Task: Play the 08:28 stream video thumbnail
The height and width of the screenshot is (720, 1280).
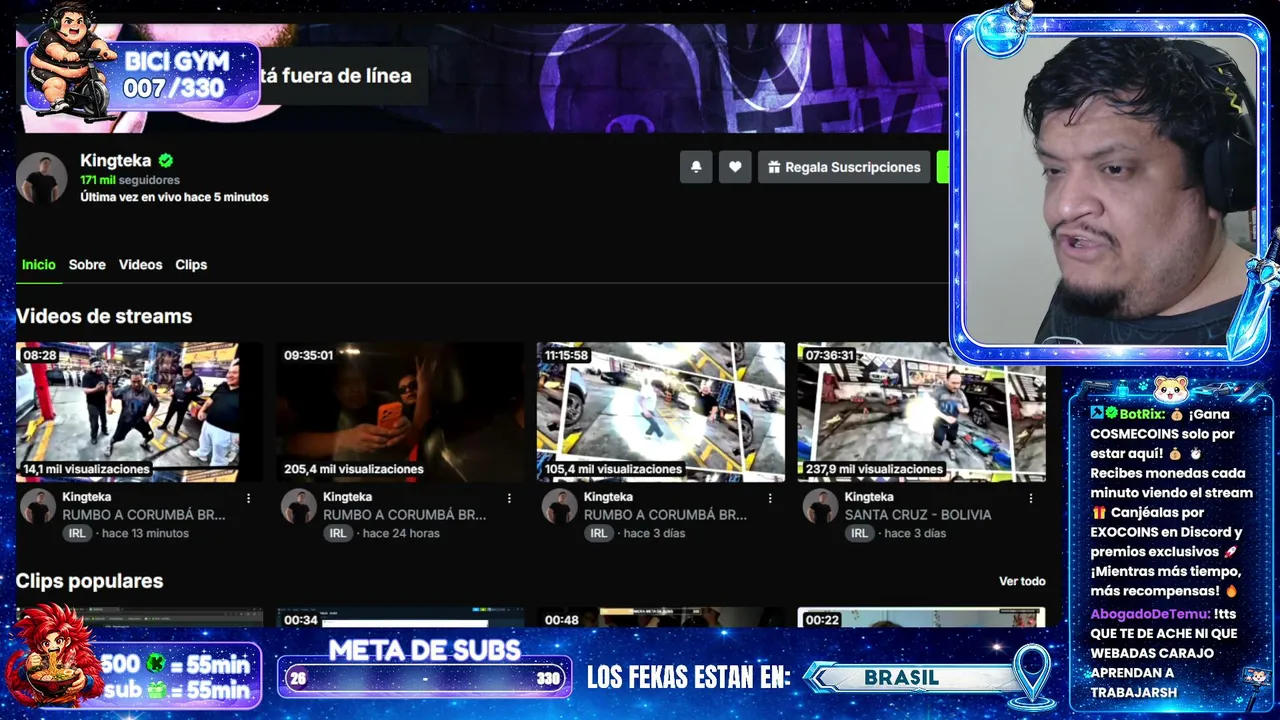Action: coord(139,412)
